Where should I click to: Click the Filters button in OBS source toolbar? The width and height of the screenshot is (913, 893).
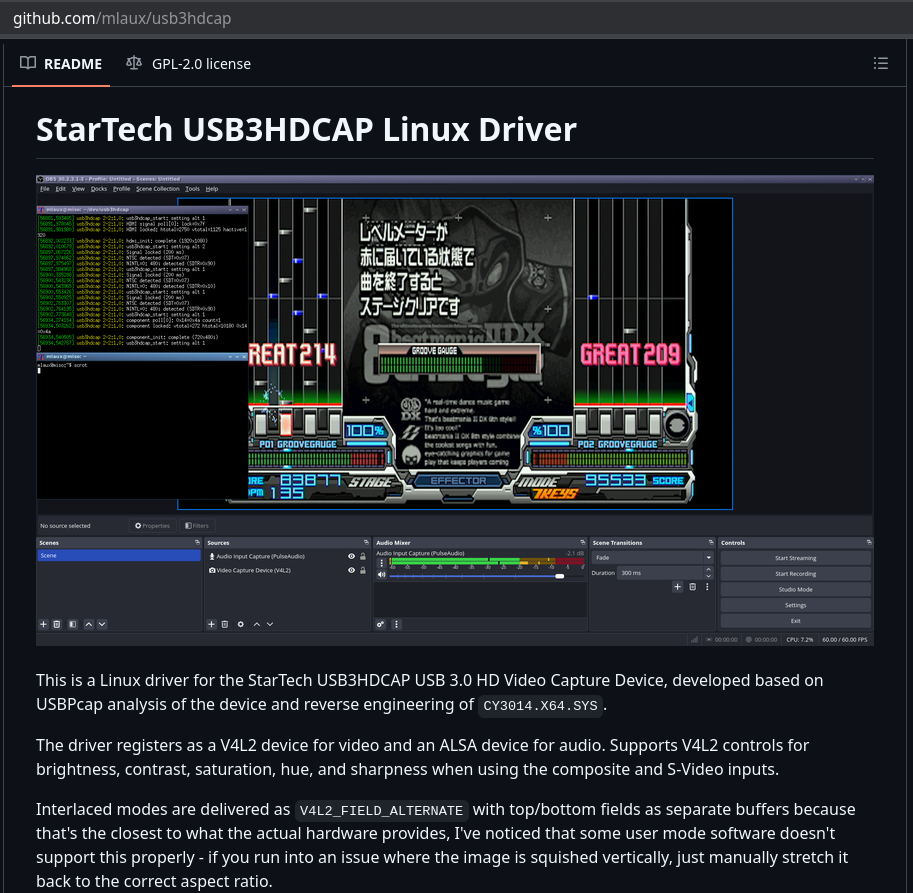[x=197, y=526]
